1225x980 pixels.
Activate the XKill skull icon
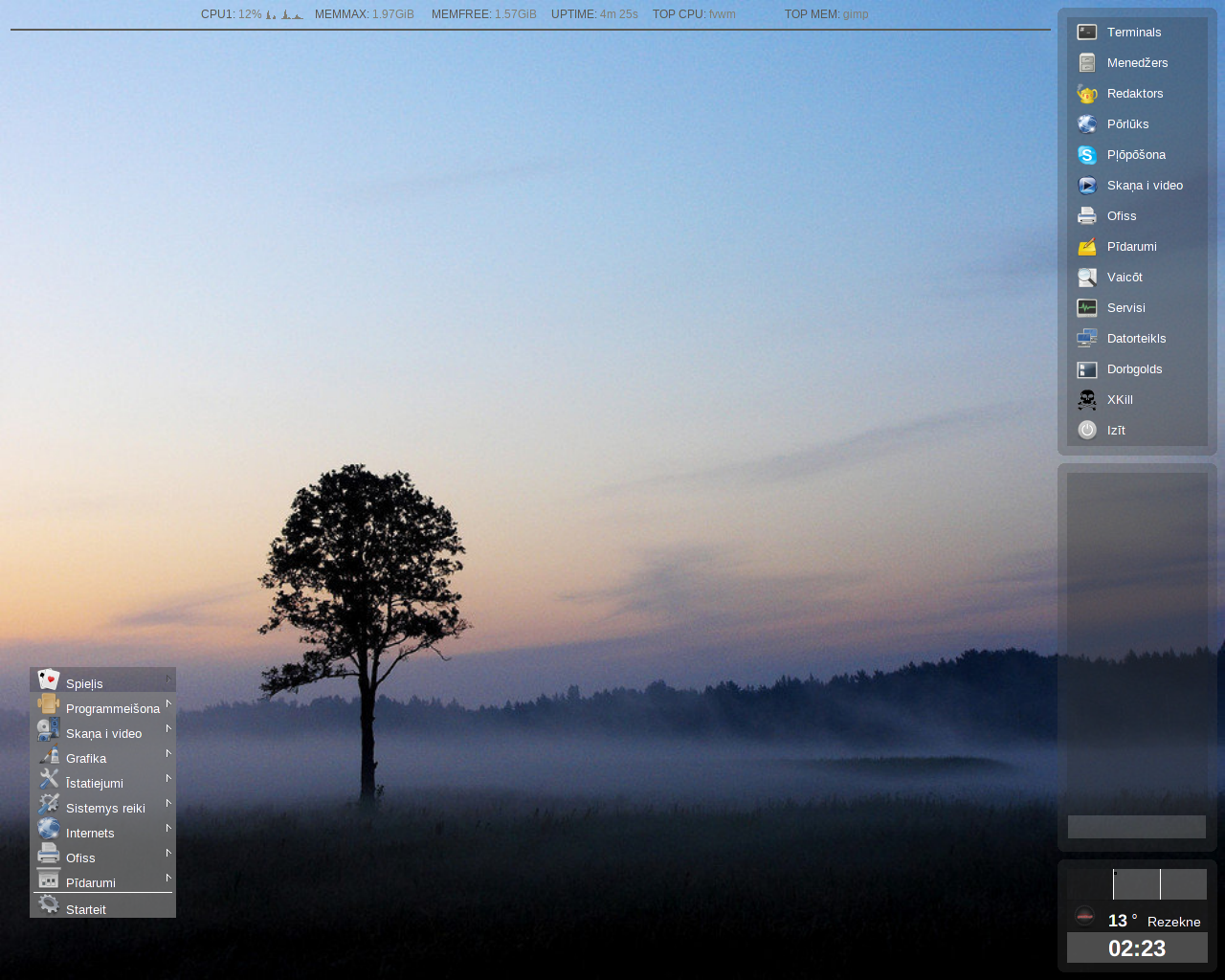point(1087,400)
